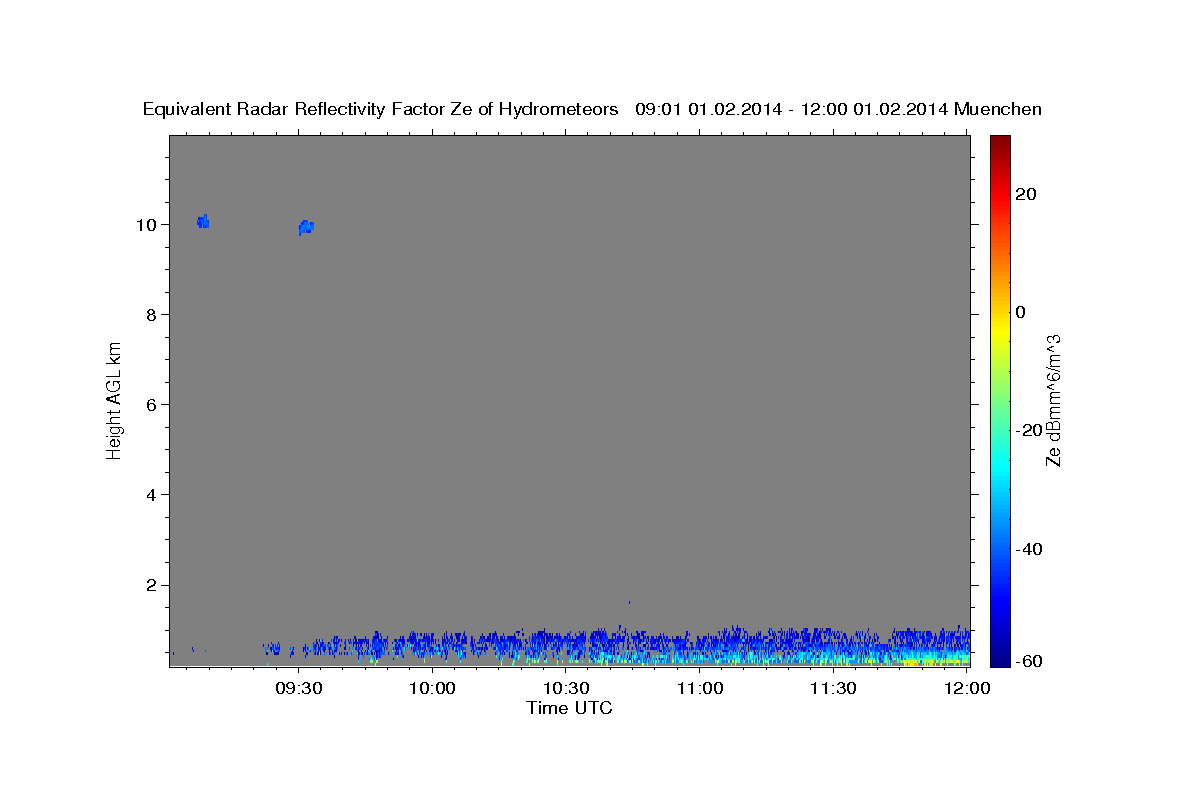This screenshot has height=800, width=1200.
Task: Click the 11:30 time tick label
Action: point(833,688)
